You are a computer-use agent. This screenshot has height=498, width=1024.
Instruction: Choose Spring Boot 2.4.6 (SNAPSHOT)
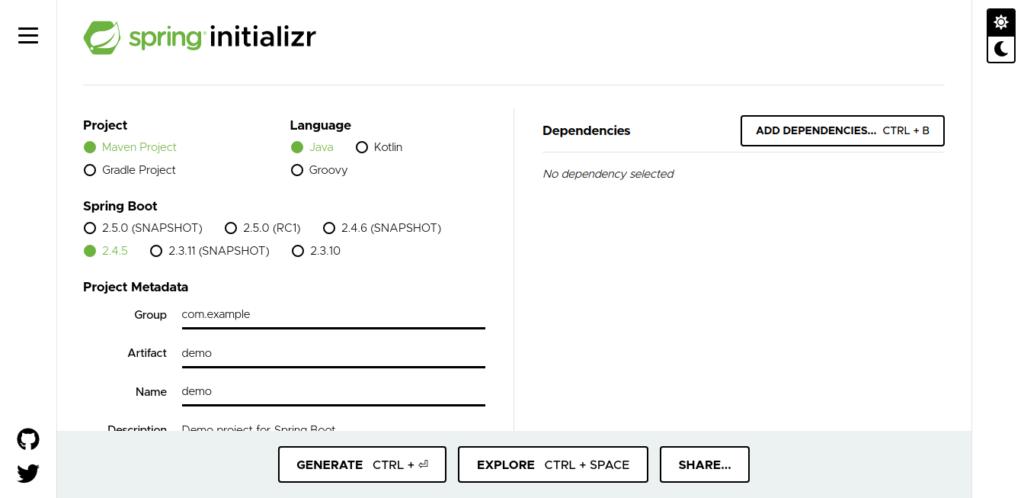coord(382,228)
